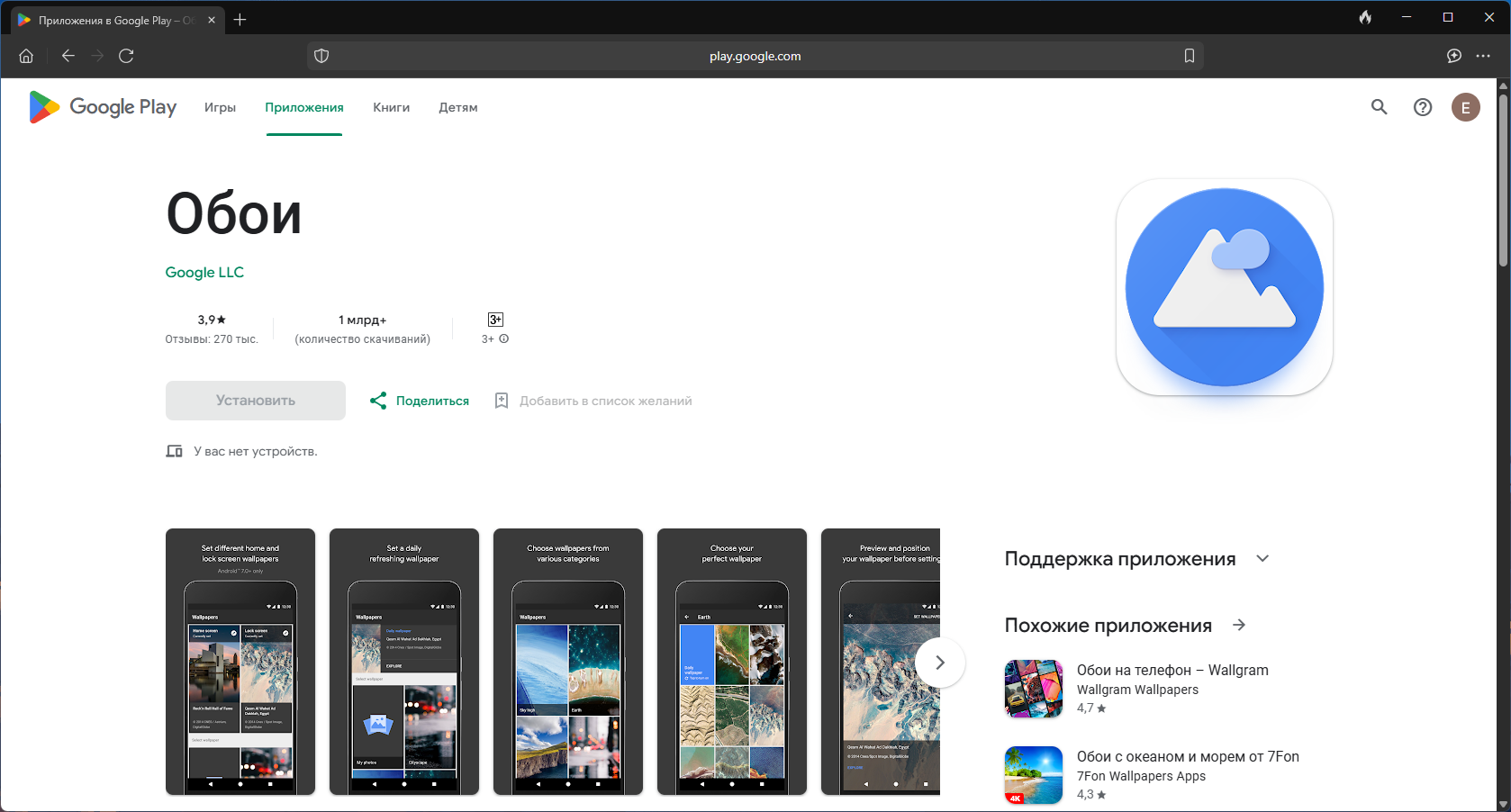Viewport: 1511px width, 812px height.
Task: Click the 3,9 star rating
Action: pos(212,320)
